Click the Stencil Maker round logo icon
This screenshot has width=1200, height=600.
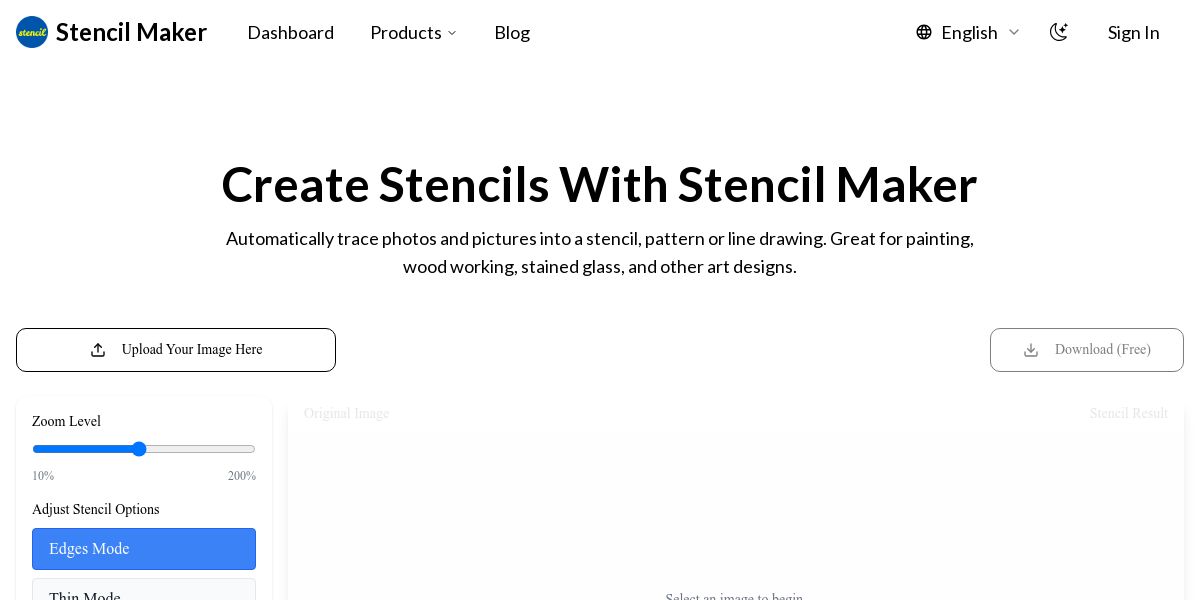[x=32, y=32]
